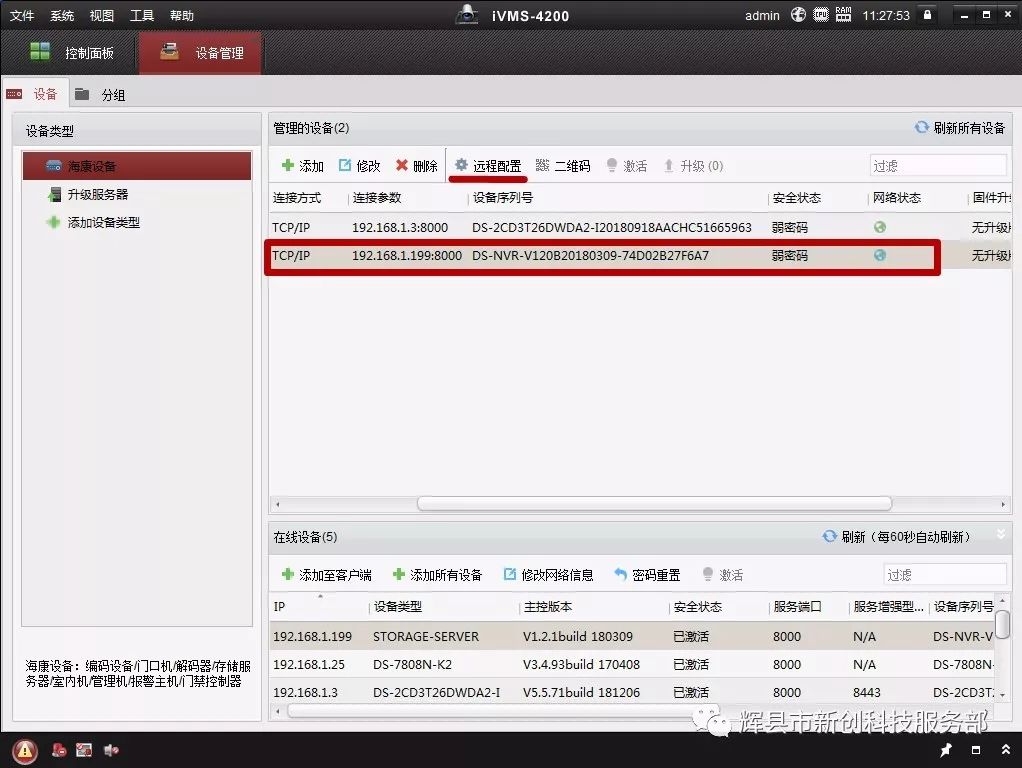The width and height of the screenshot is (1022, 768).
Task: Click the alarm device icon in bottom bar
Action: (x=59, y=750)
